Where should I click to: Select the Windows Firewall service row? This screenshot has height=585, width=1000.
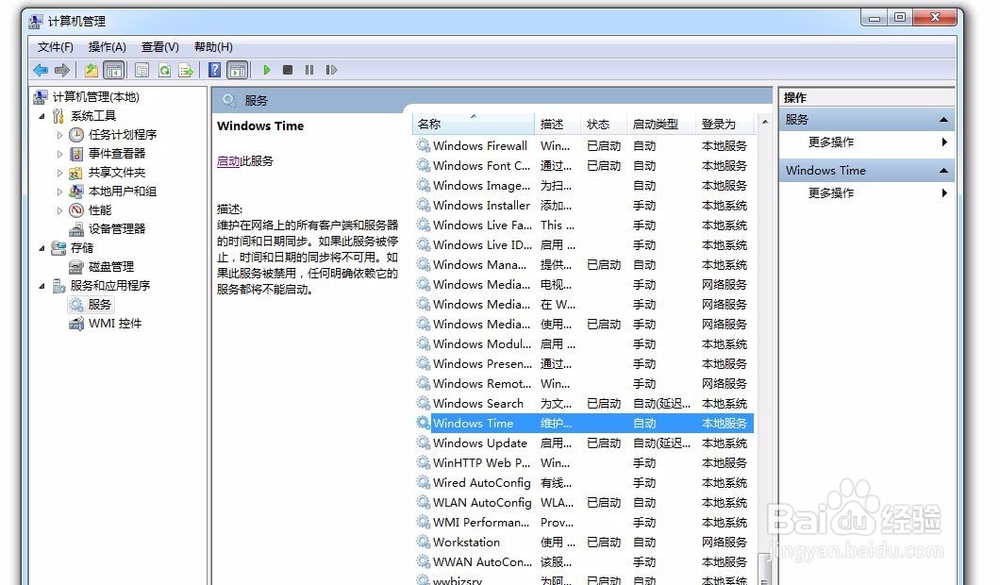click(x=584, y=146)
